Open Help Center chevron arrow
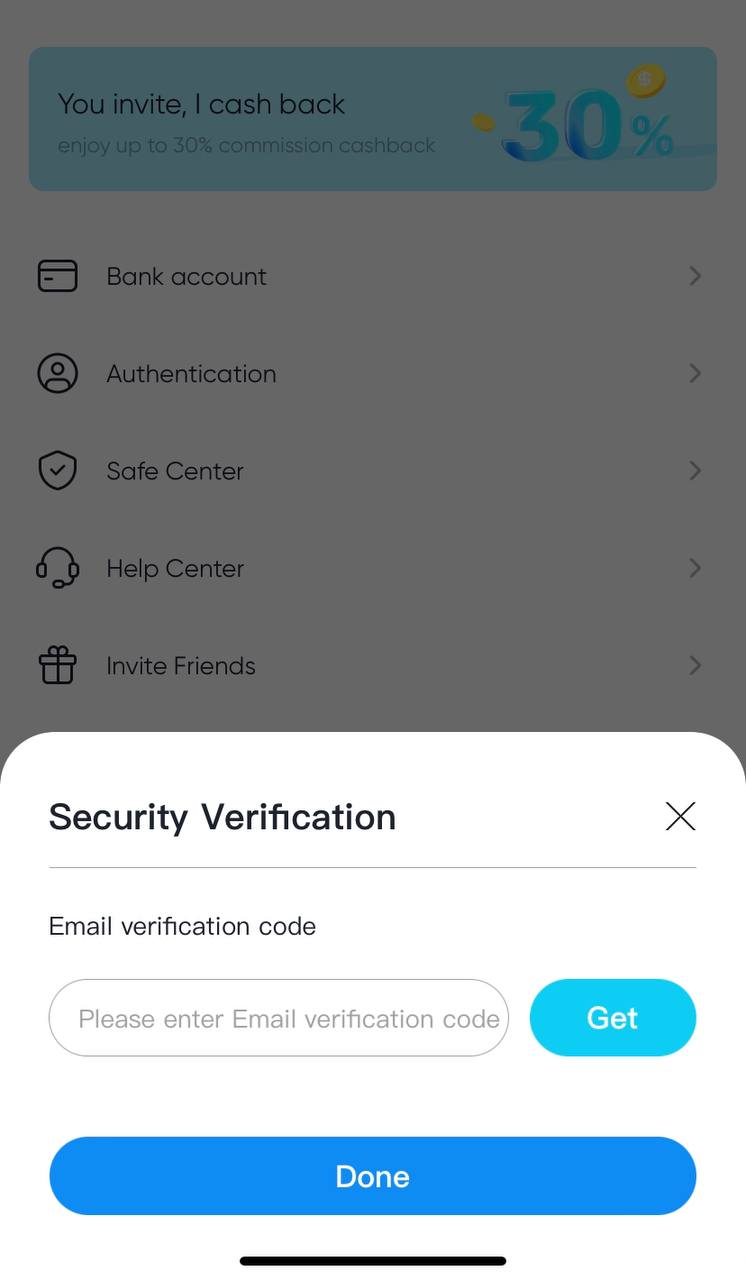Image resolution: width=746 pixels, height=1280 pixels. (x=695, y=568)
